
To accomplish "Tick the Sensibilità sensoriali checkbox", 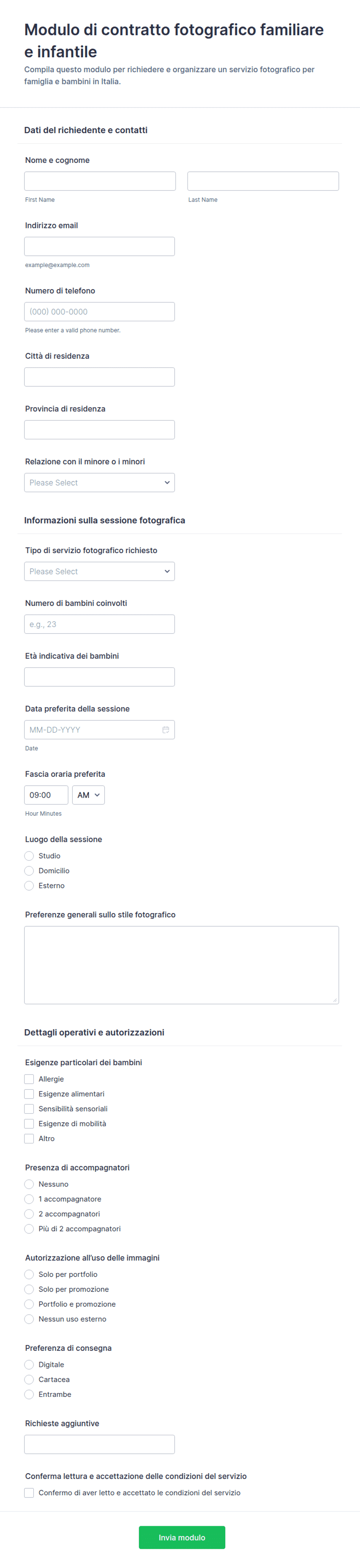I will [29, 1109].
